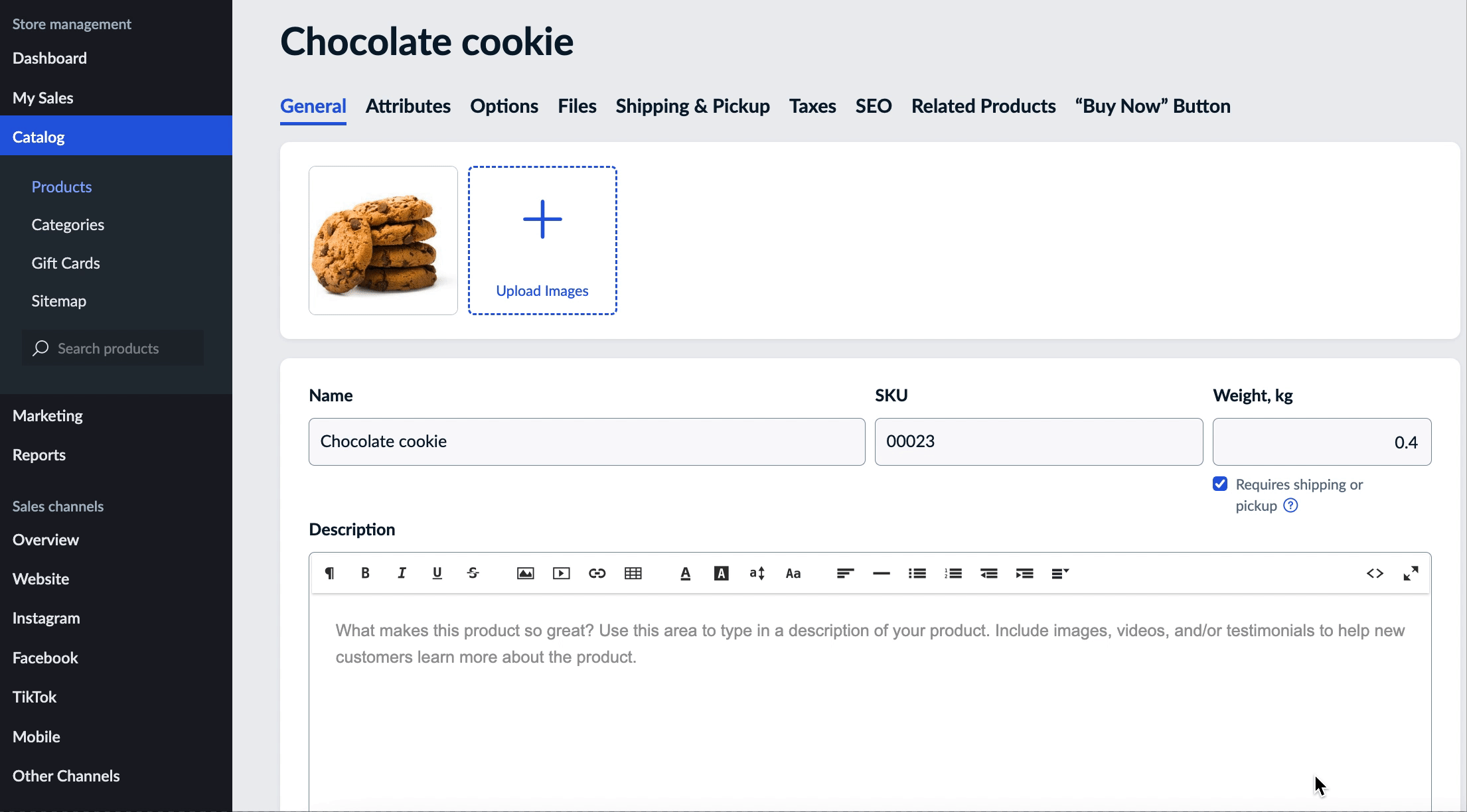
Task: Open the HTML code view icon
Action: [x=1375, y=573]
